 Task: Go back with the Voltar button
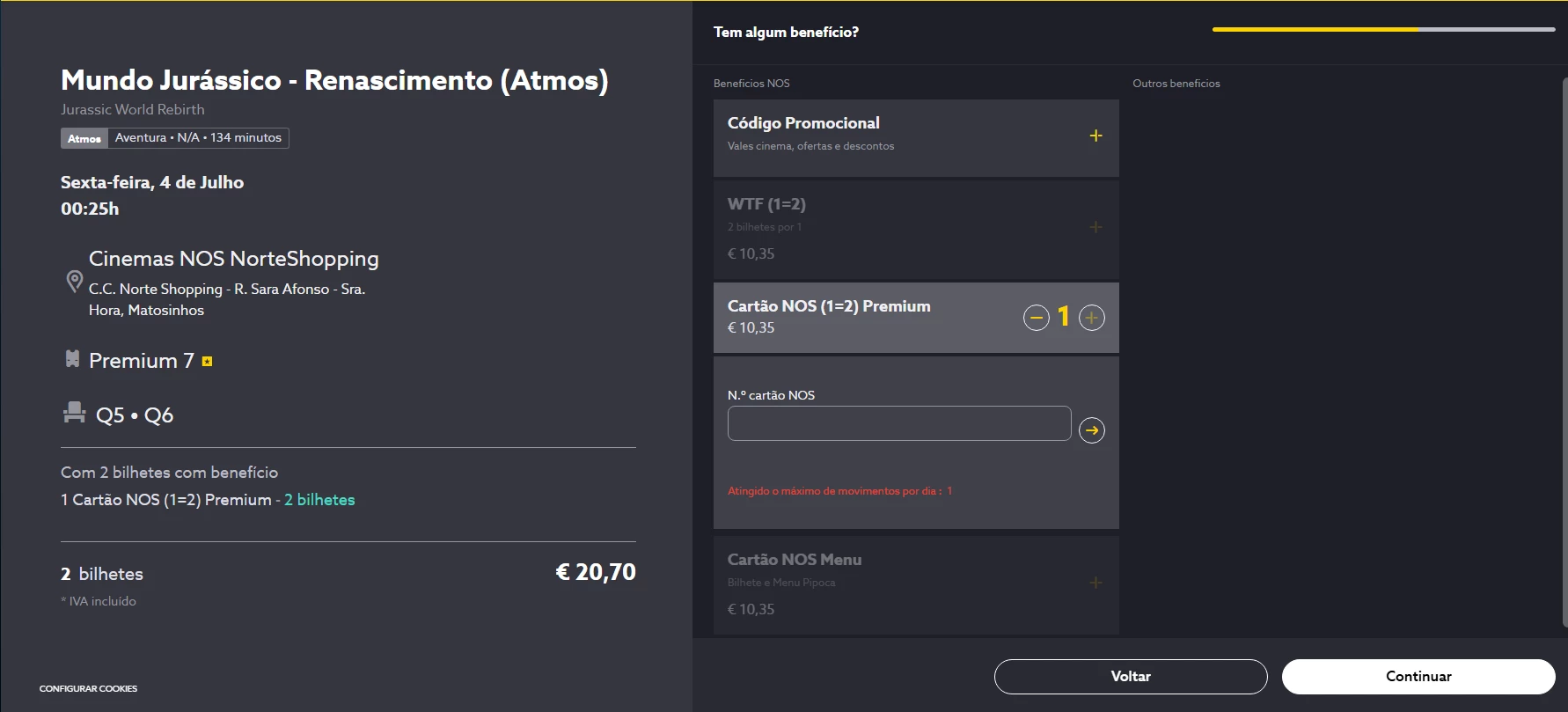(x=1130, y=677)
